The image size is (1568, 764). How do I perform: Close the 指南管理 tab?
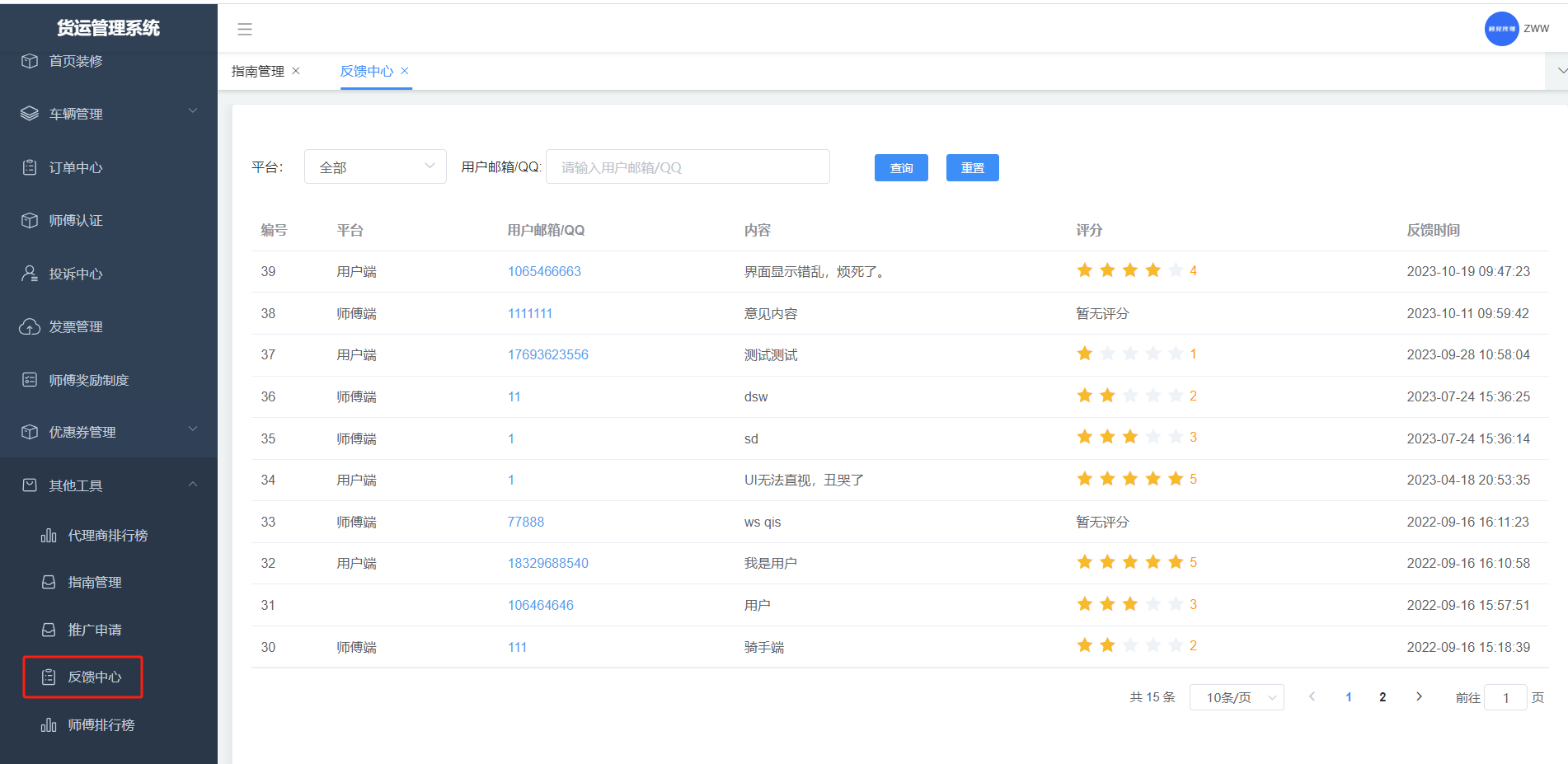[x=296, y=71]
